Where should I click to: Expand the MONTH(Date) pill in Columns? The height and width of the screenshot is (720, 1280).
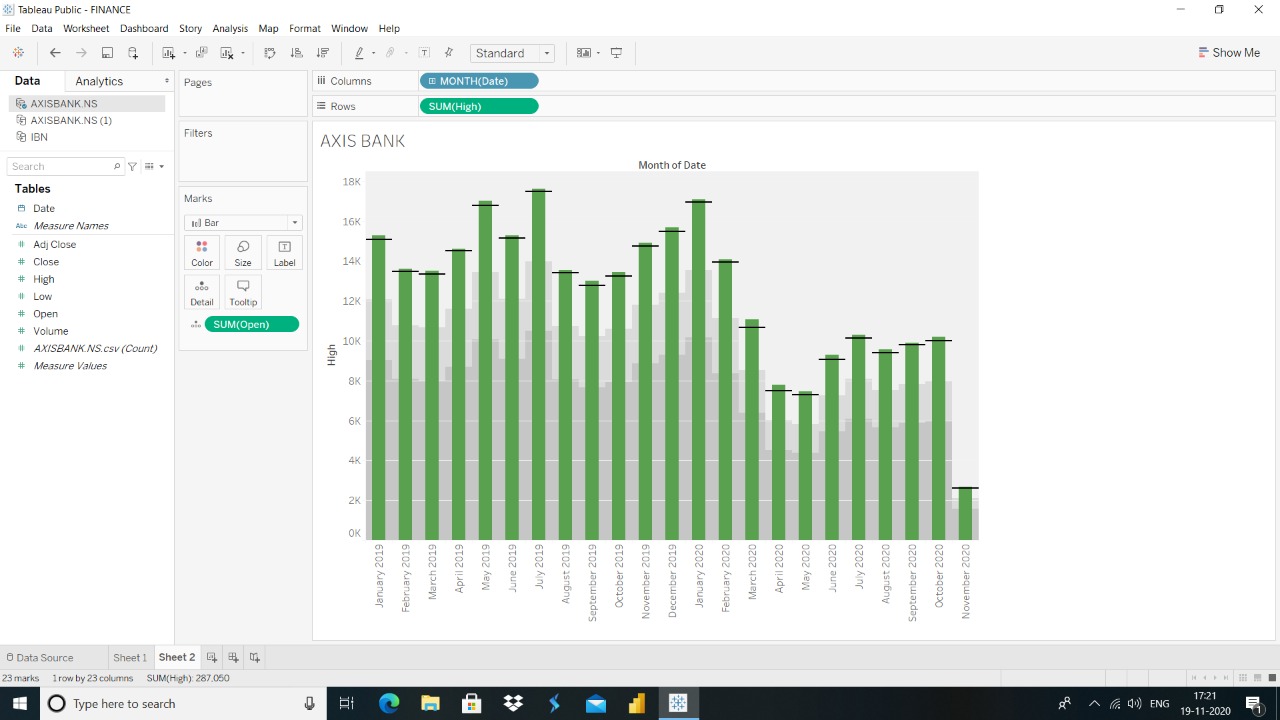click(431, 81)
